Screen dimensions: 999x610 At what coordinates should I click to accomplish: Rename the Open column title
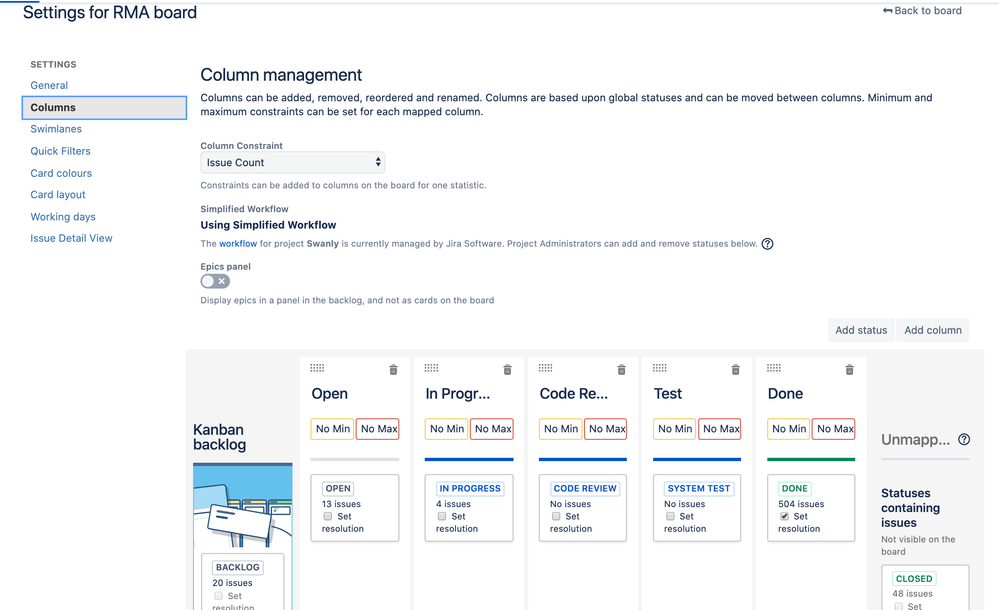tap(329, 394)
